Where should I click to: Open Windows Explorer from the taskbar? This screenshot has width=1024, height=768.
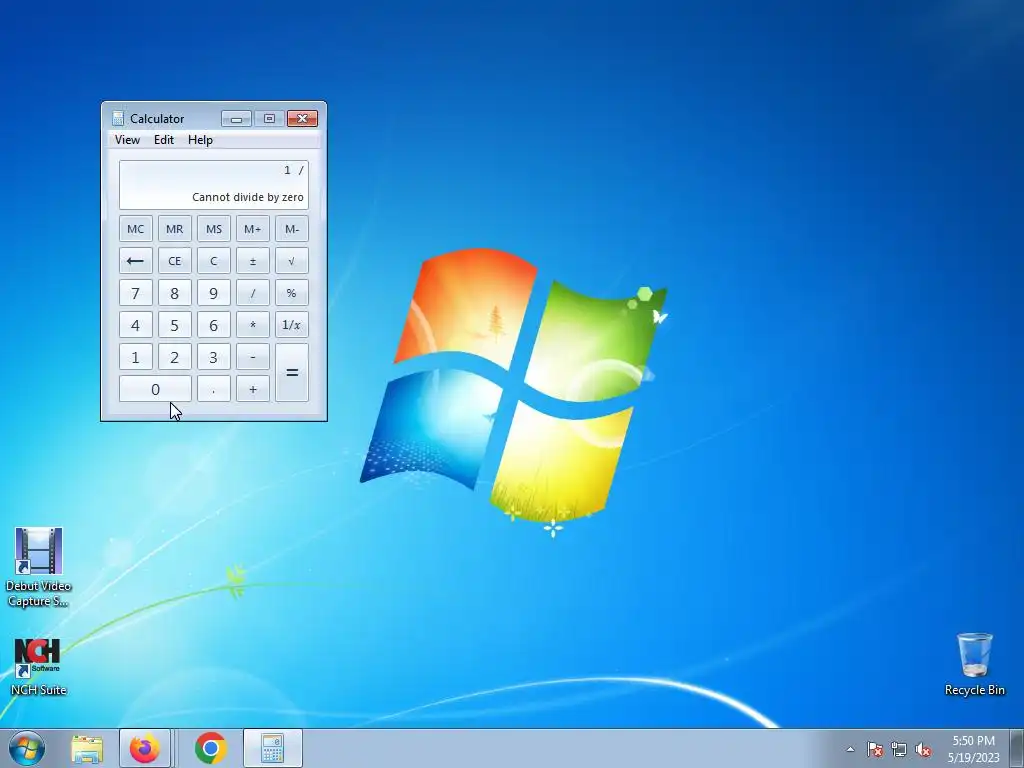(87, 748)
